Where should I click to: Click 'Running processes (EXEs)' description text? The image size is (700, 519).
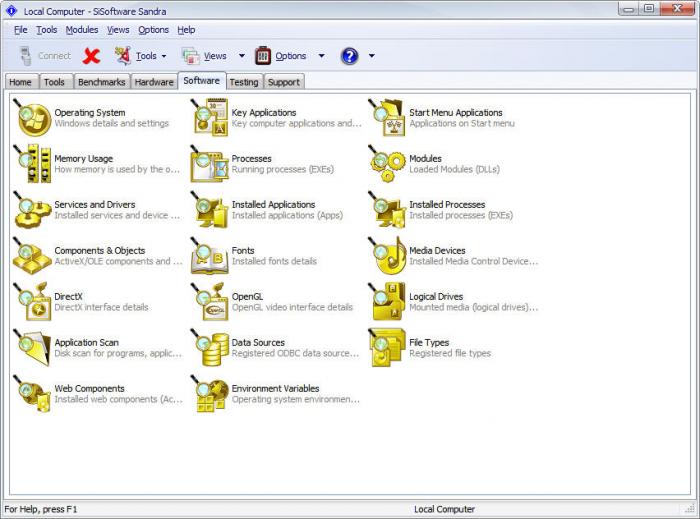pyautogui.click(x=283, y=170)
